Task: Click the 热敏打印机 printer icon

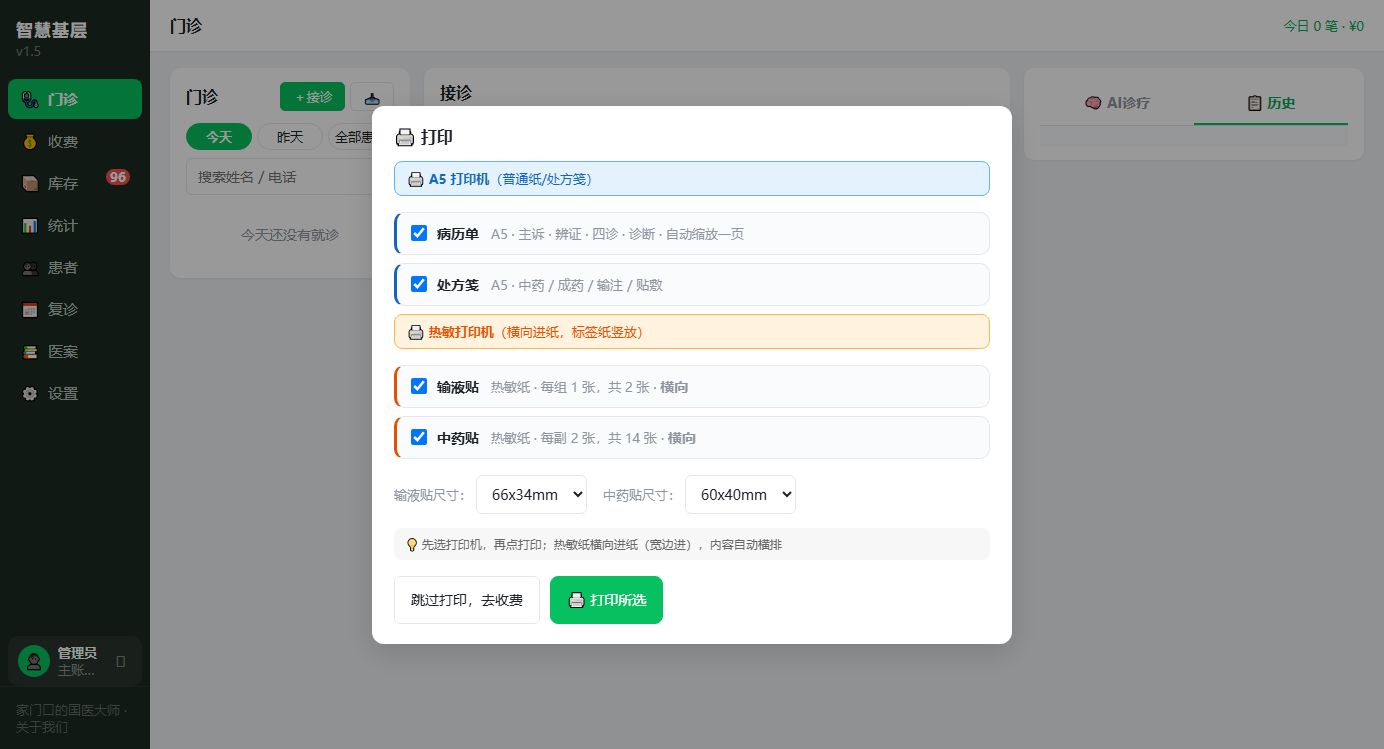Action: 416,332
